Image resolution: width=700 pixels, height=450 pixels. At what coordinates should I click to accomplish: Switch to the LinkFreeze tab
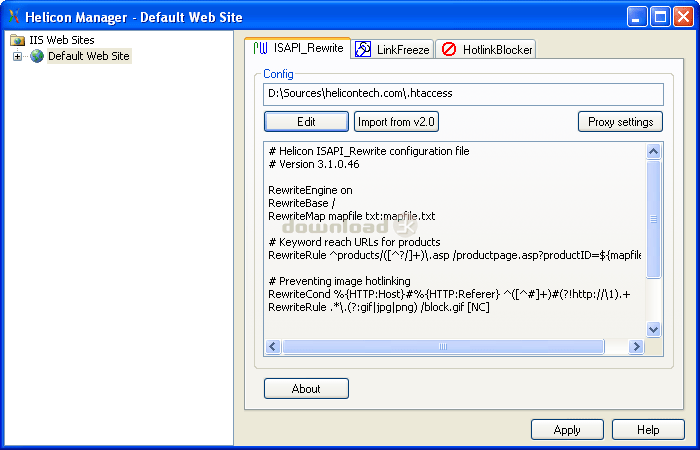pos(392,50)
